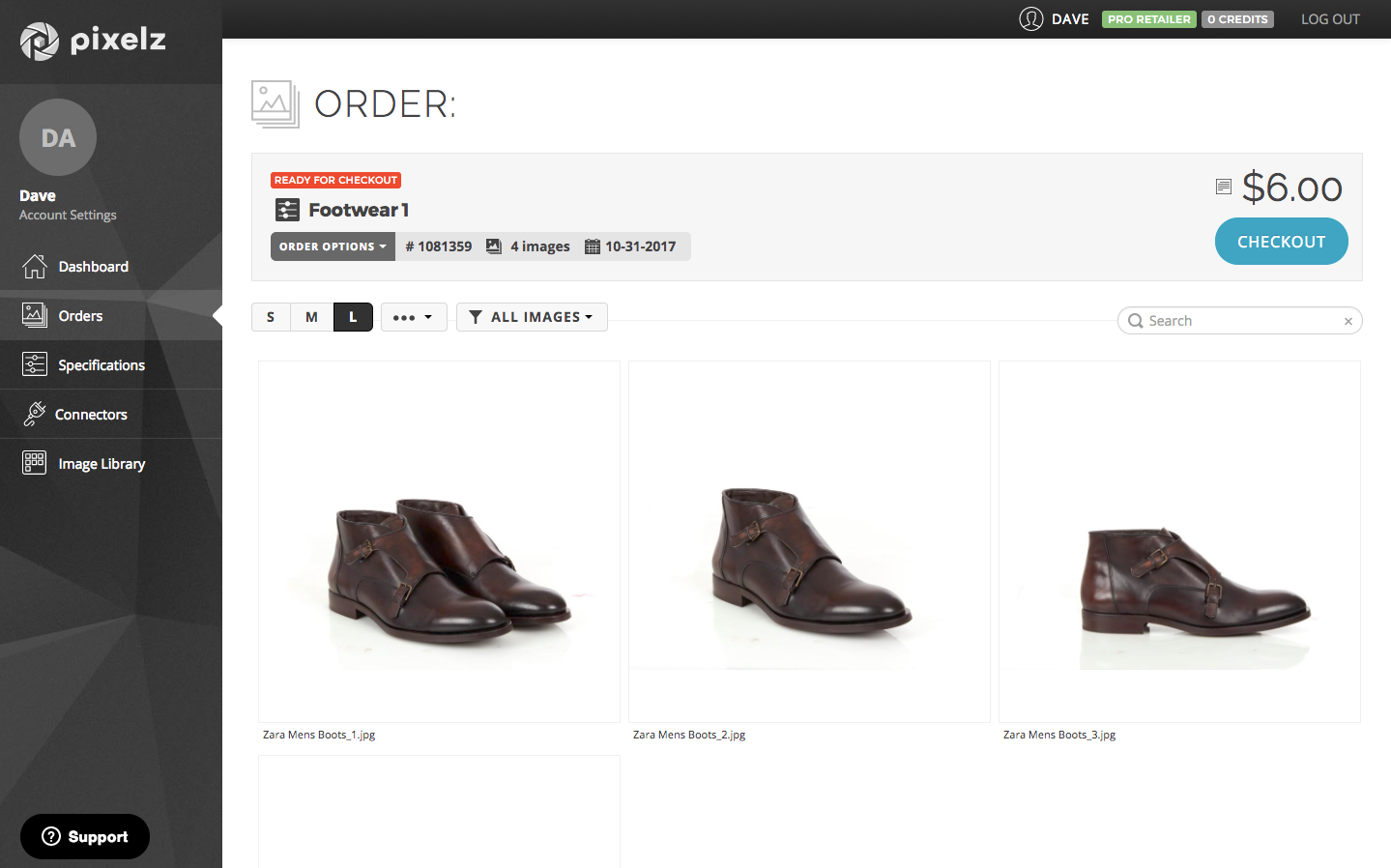Click the pixelz logo icon
This screenshot has height=868, width=1391.
(x=40, y=41)
